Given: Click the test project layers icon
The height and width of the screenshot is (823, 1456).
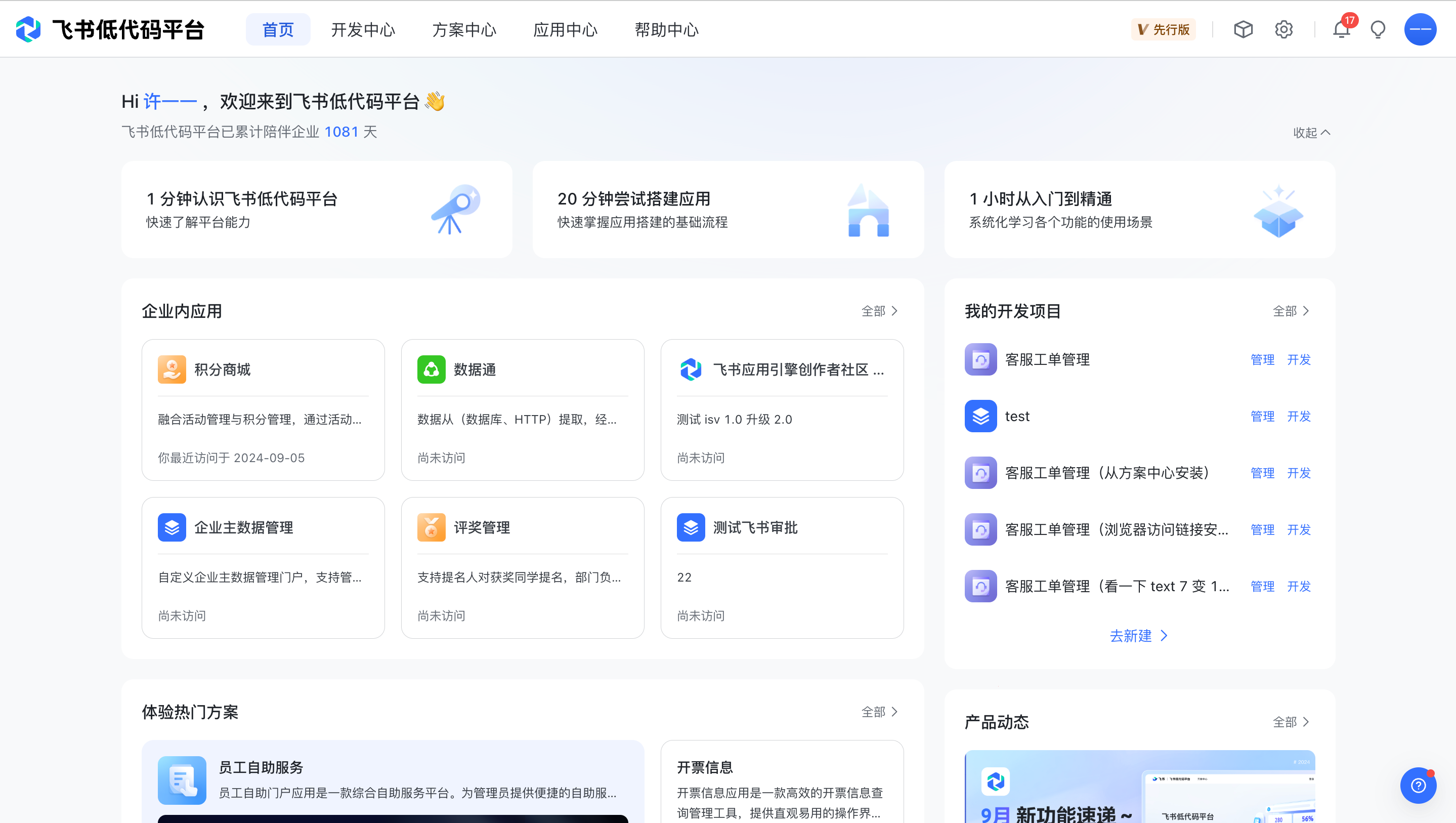Looking at the screenshot, I should point(980,416).
